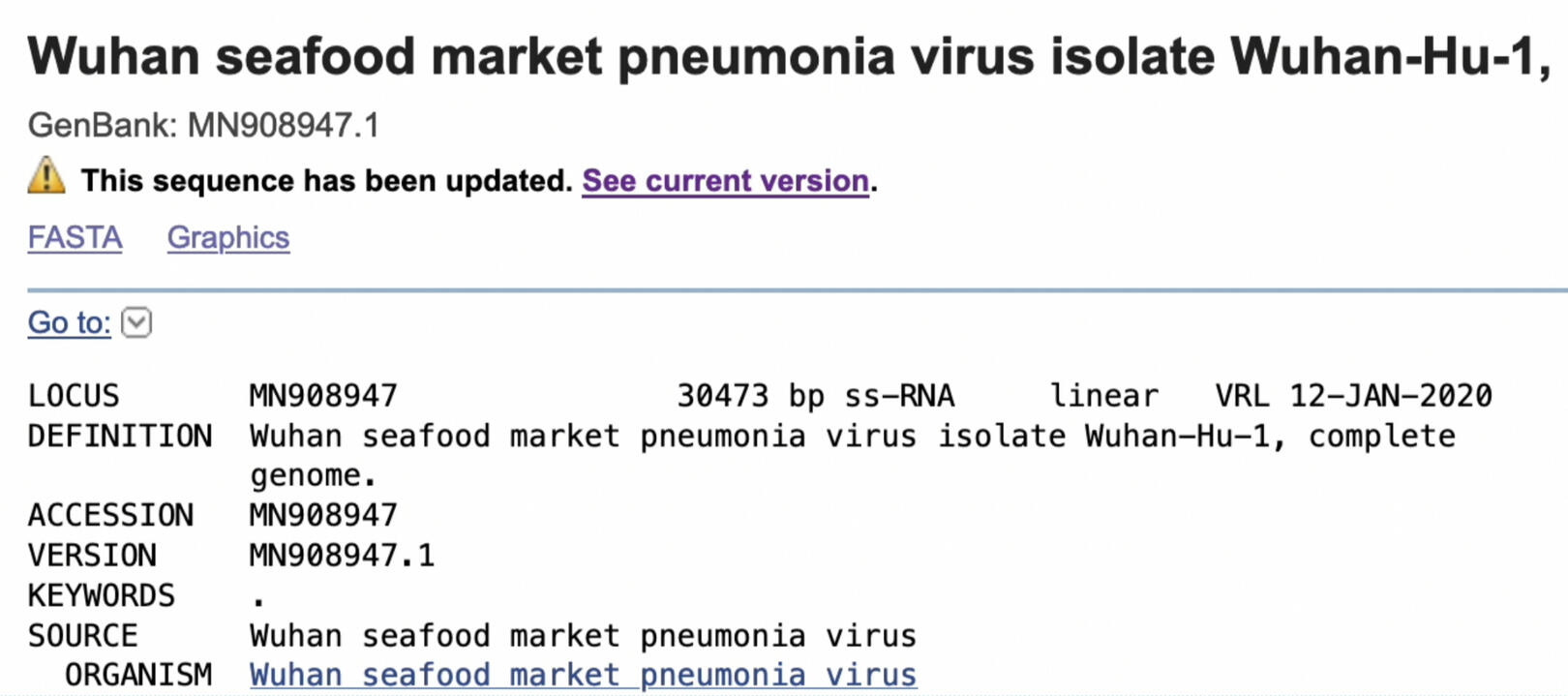The width and height of the screenshot is (1568, 696).
Task: Click the 12-JAN-2020 date text
Action: point(1390,396)
